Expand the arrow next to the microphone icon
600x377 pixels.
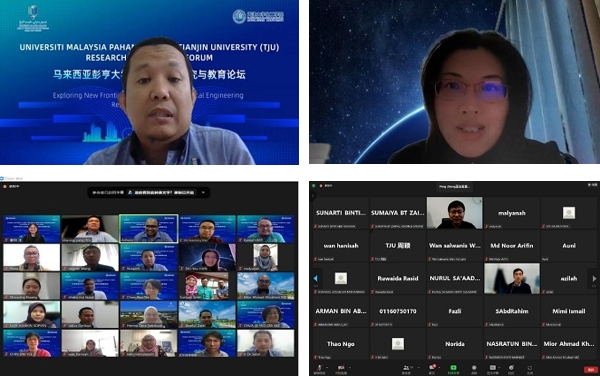tap(327, 368)
